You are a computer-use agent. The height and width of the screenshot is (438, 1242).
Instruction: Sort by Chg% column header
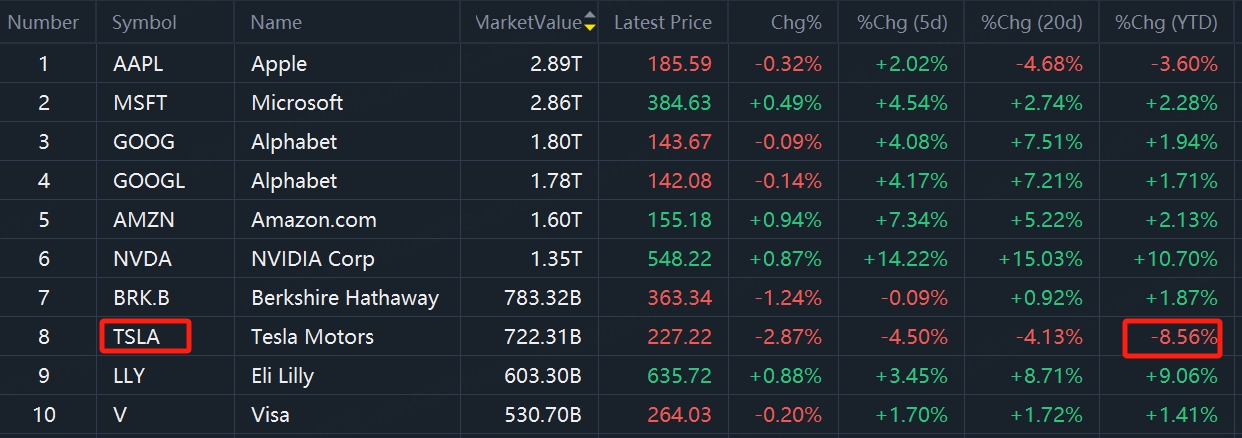[797, 22]
